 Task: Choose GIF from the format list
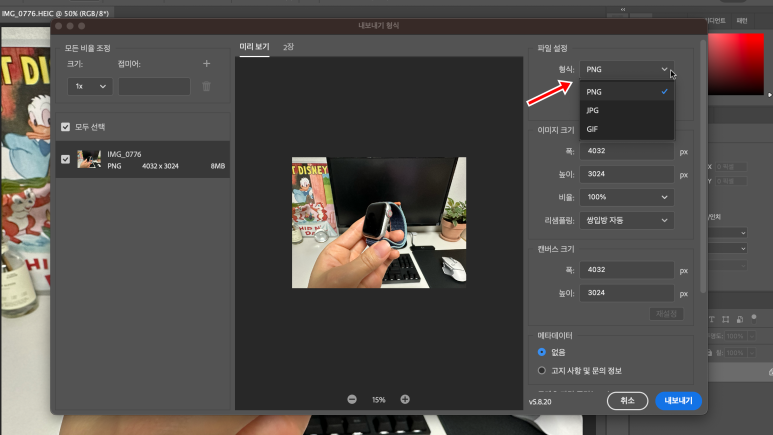click(x=627, y=129)
